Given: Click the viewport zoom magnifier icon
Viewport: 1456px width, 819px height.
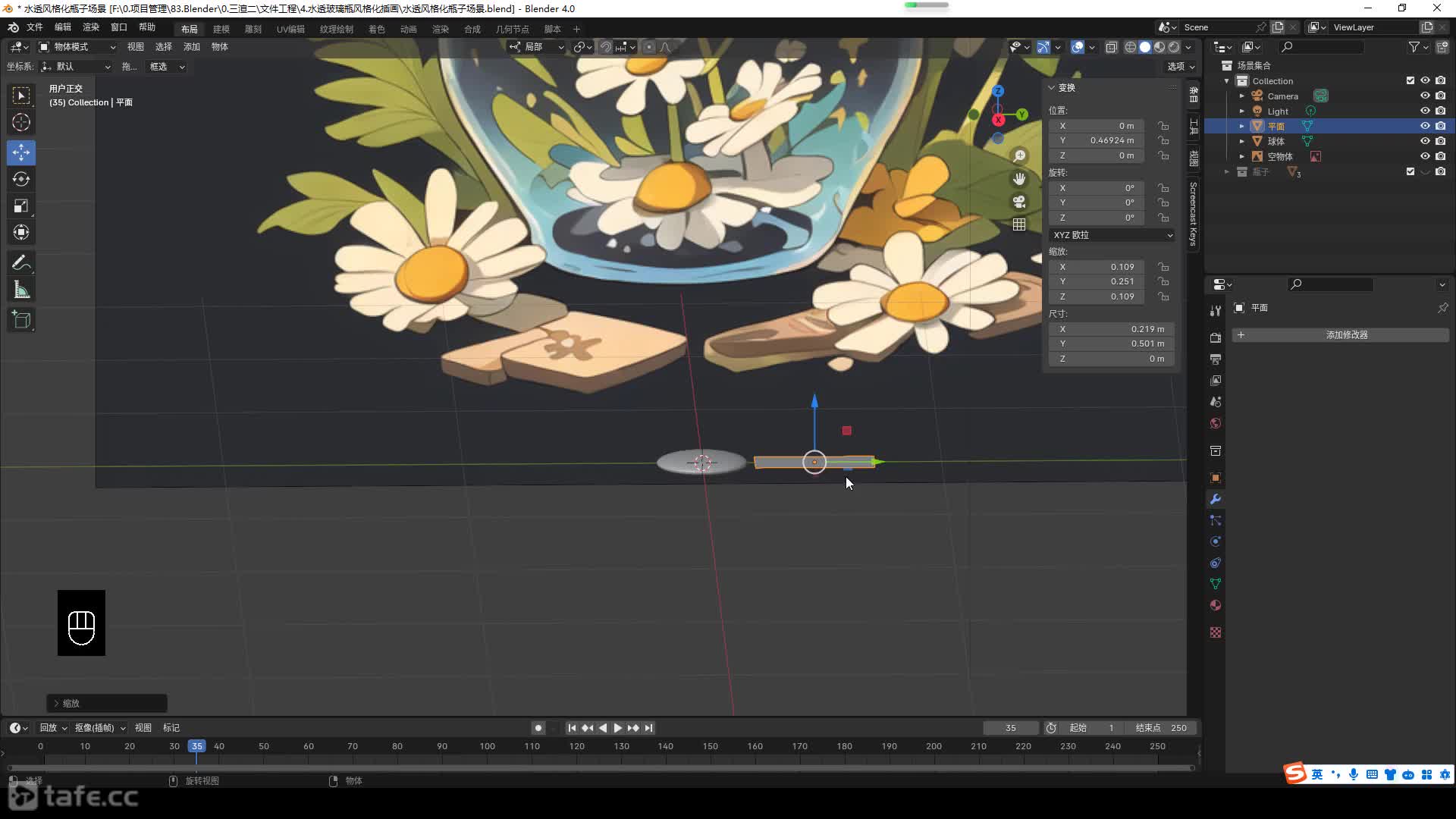Looking at the screenshot, I should (x=1019, y=156).
